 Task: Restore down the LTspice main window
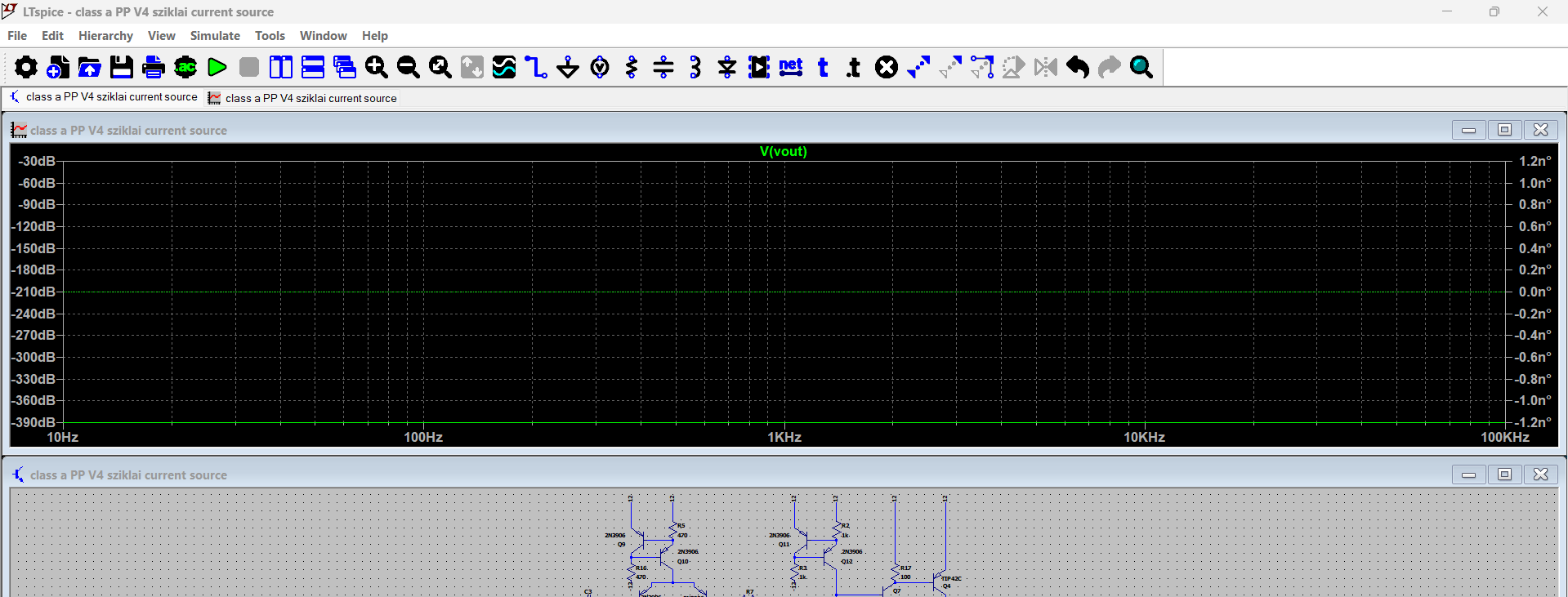(1494, 11)
